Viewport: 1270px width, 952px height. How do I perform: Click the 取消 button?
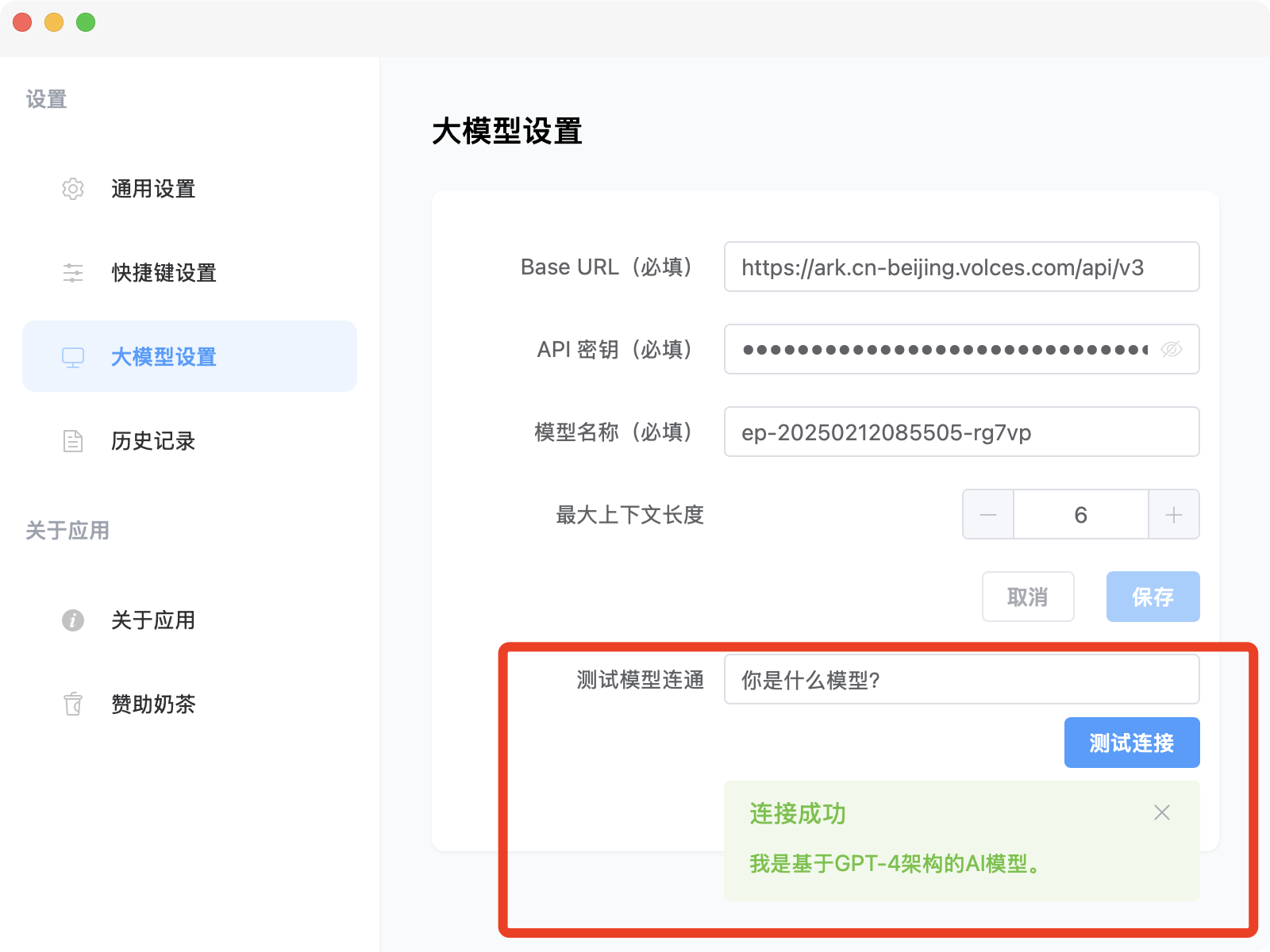pos(1028,597)
